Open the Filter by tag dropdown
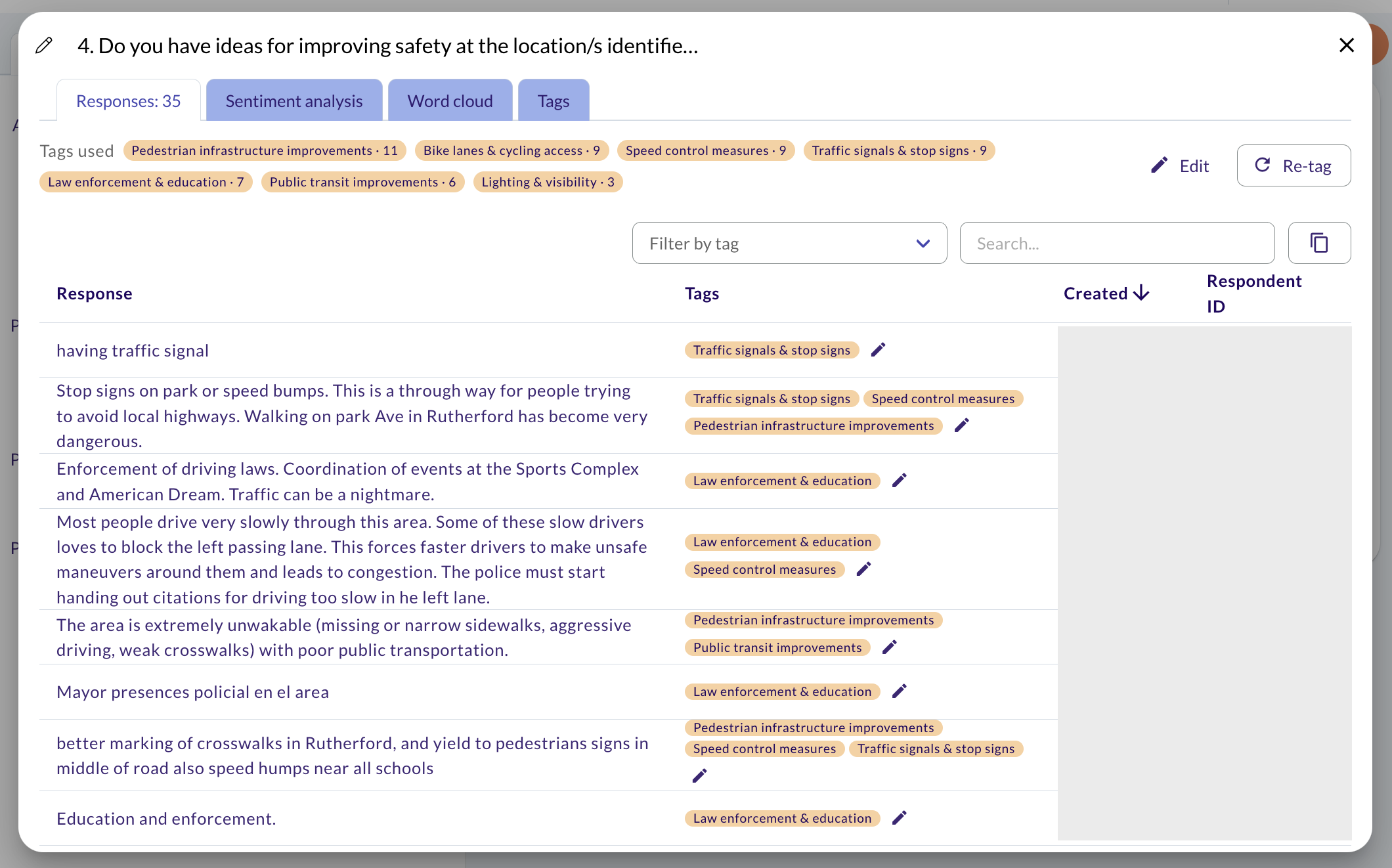 (x=789, y=243)
